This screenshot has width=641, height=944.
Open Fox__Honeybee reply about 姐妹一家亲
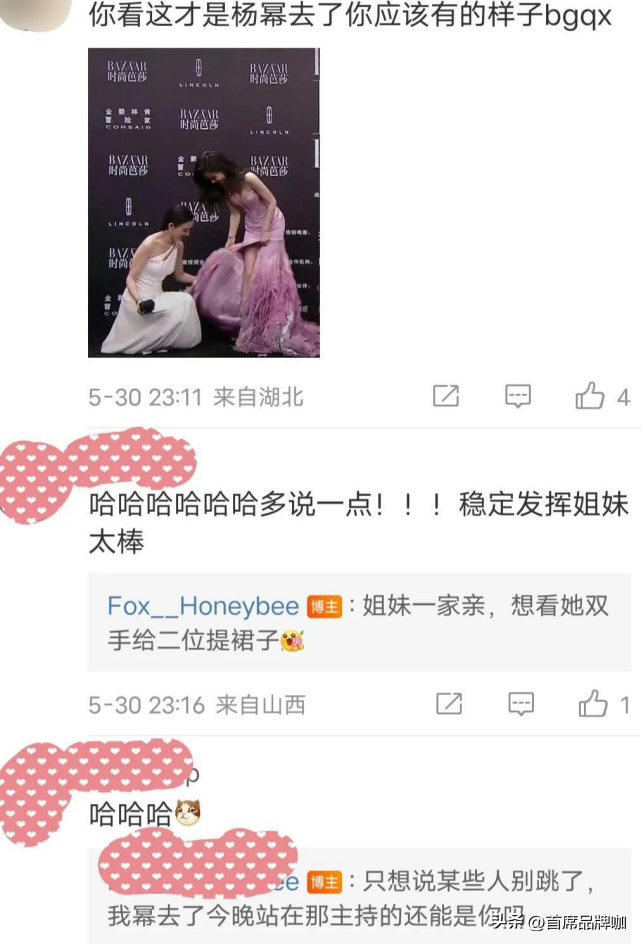(x=359, y=623)
